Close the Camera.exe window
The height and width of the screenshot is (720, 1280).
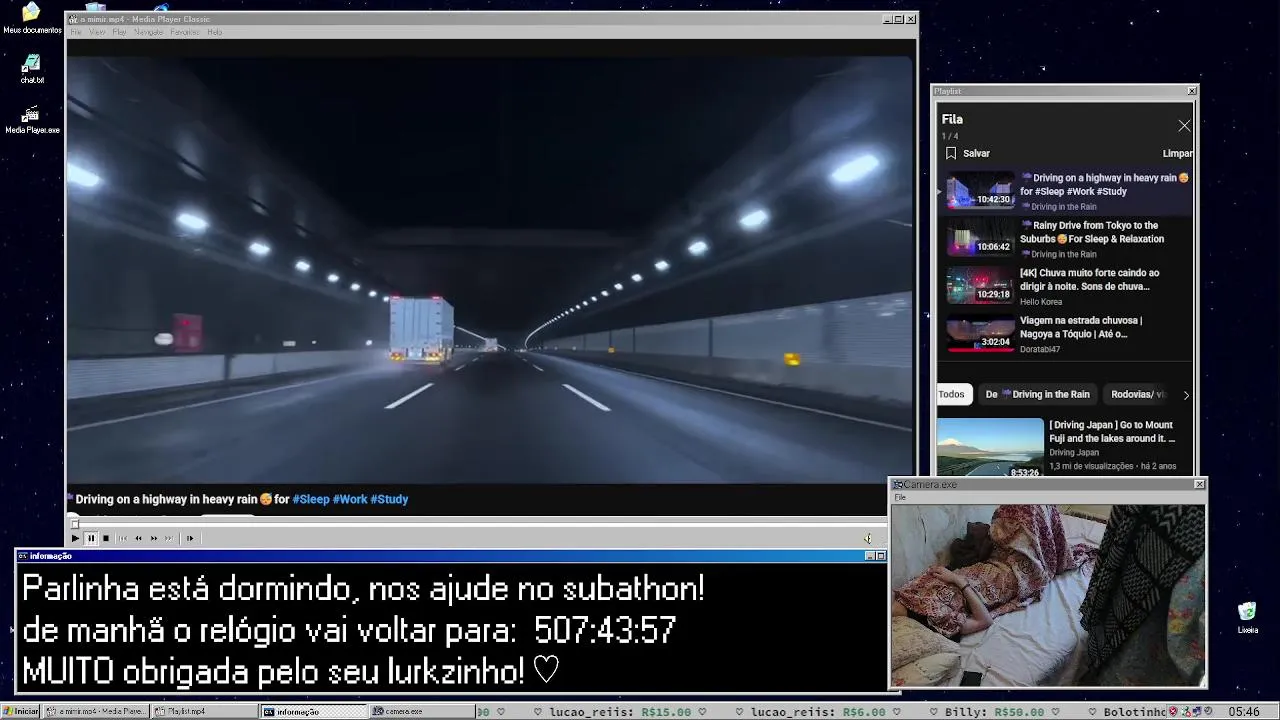pyautogui.click(x=1199, y=484)
